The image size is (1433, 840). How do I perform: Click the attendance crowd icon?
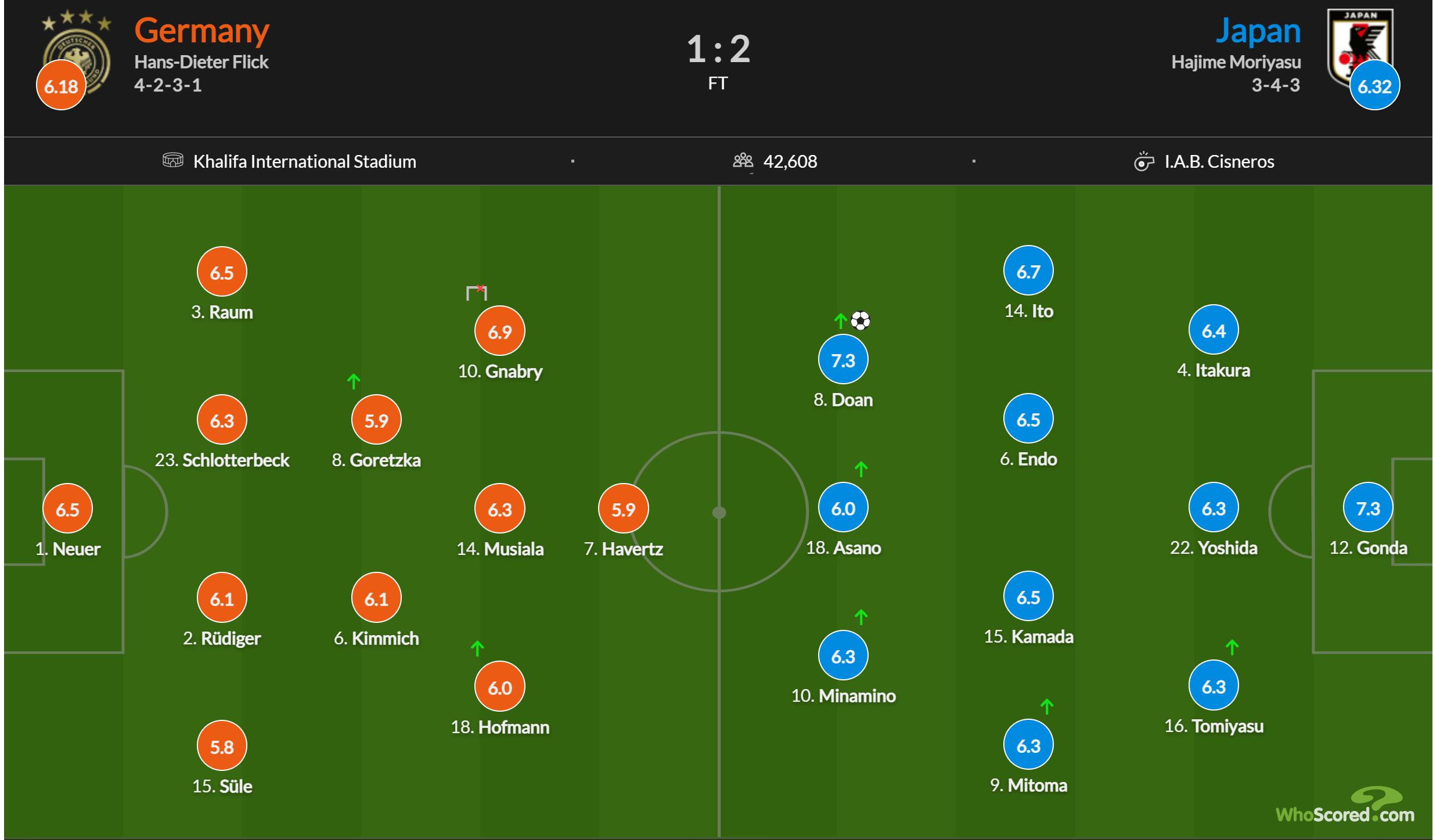point(743,161)
